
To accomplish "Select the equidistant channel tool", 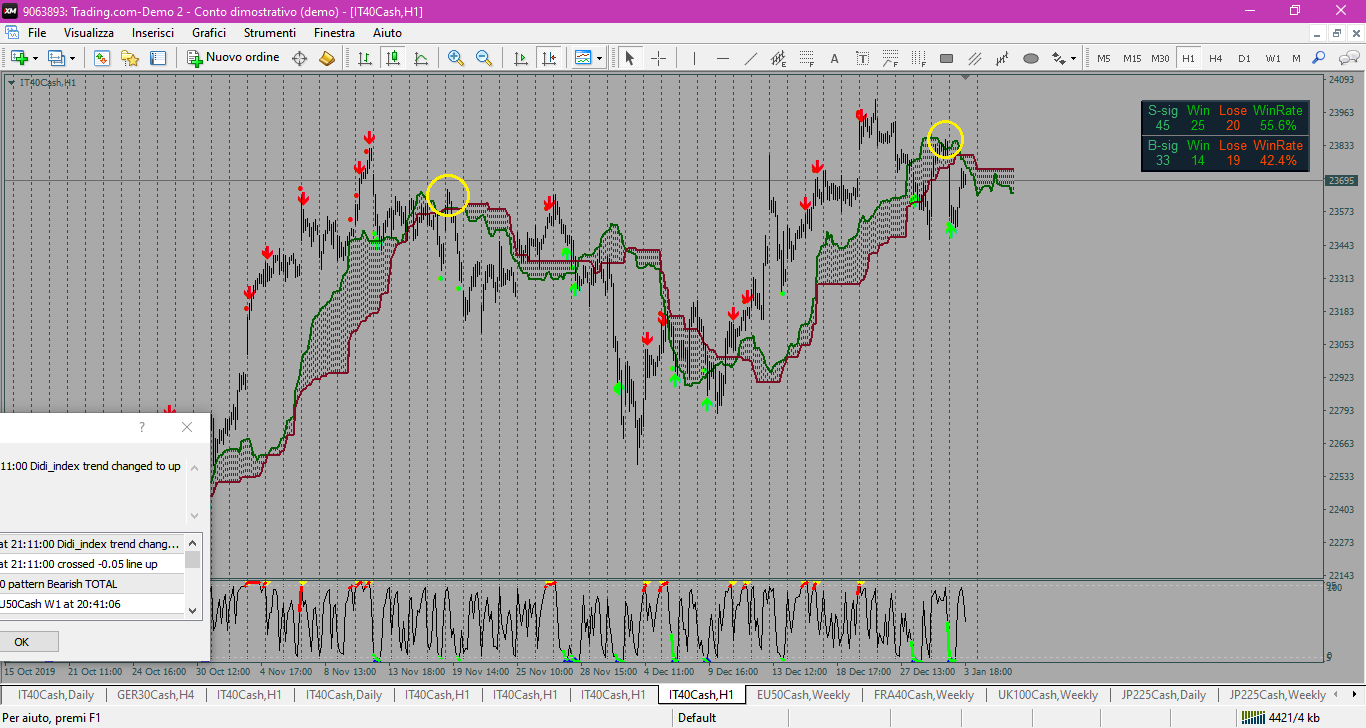I will pos(778,58).
